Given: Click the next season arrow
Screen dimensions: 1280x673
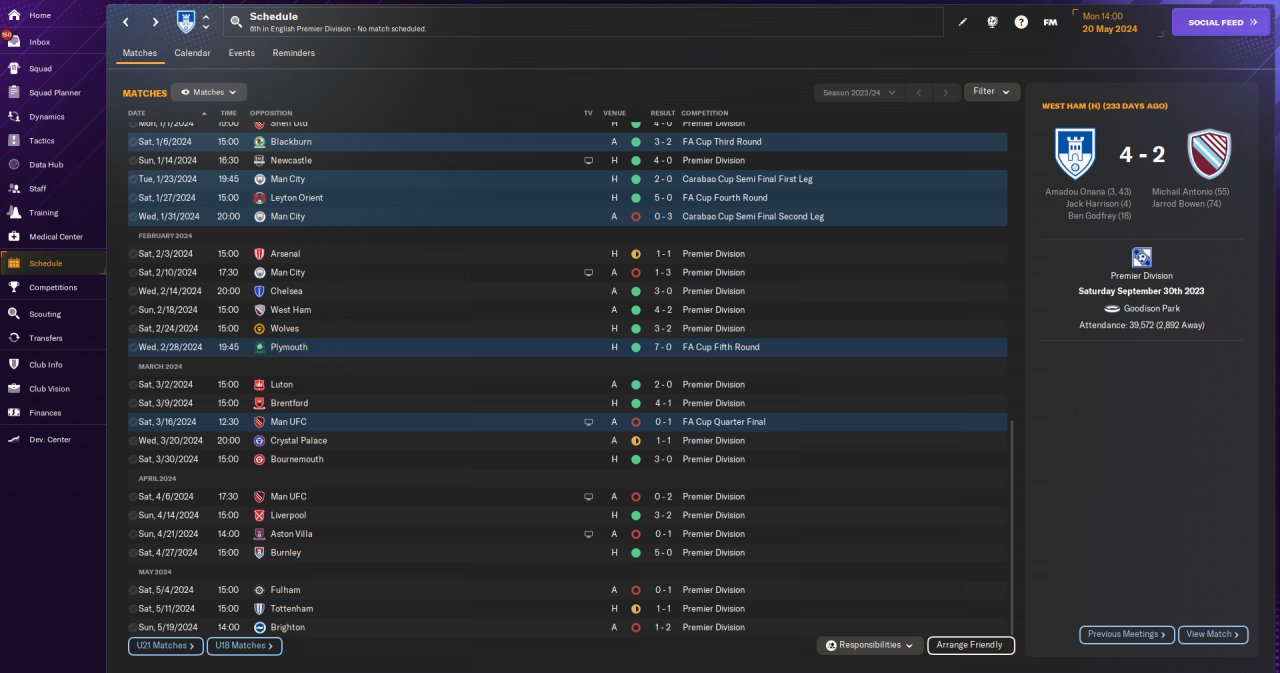Looking at the screenshot, I should coord(945,92).
